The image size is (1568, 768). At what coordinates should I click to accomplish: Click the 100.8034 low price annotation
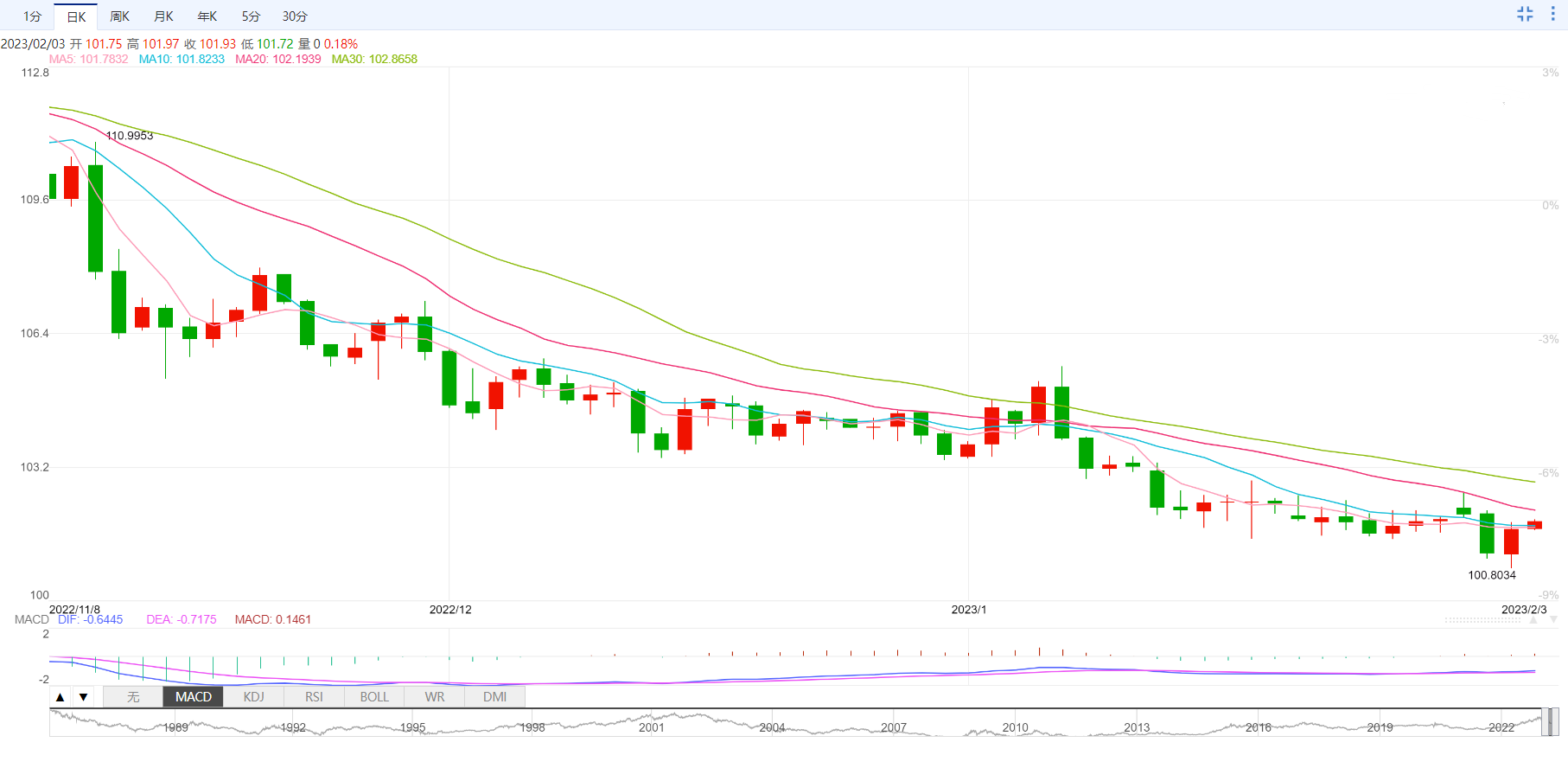pos(1492,575)
